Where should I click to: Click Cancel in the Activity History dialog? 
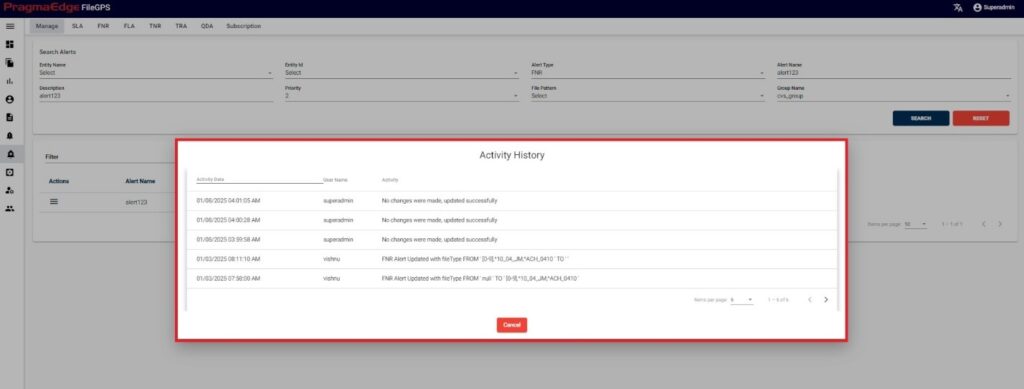pyautogui.click(x=511, y=325)
